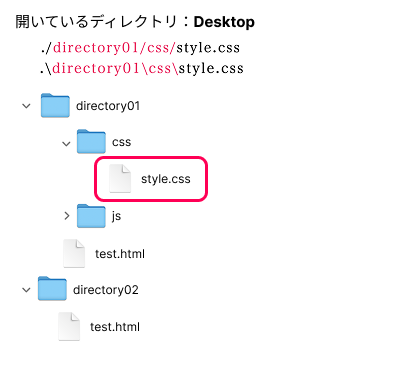Select the directory01 folder name
Image resolution: width=420 pixels, height=365 pixels.
tap(108, 106)
